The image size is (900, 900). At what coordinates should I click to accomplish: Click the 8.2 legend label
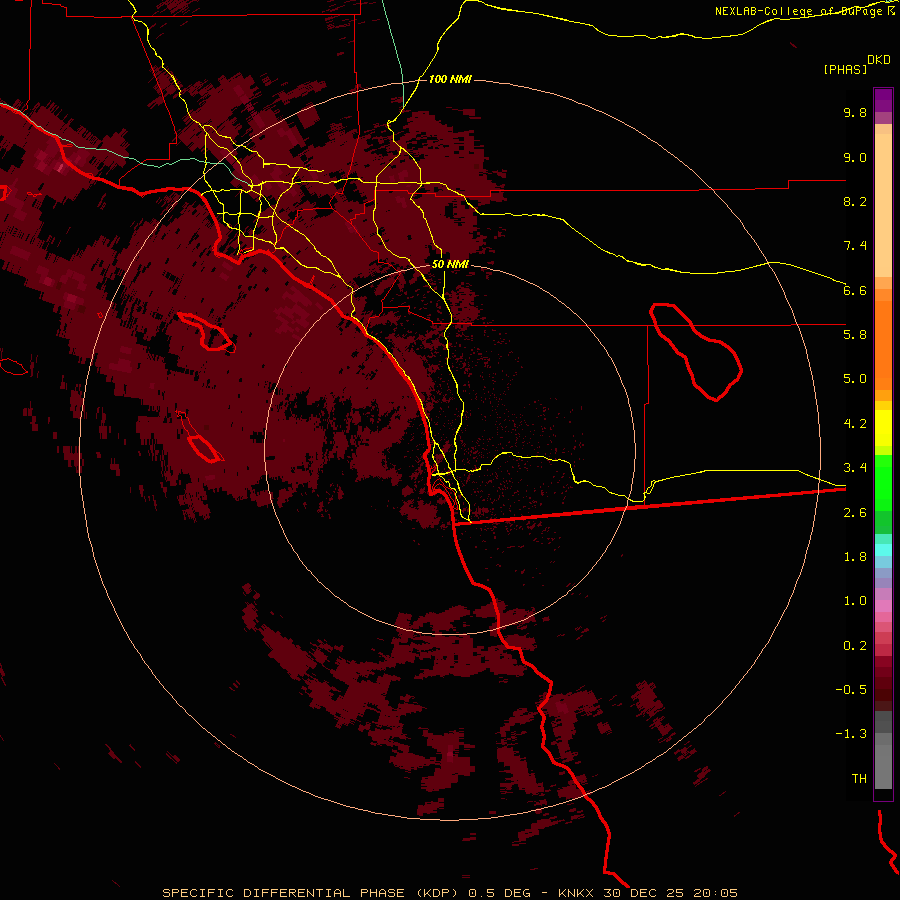855,201
